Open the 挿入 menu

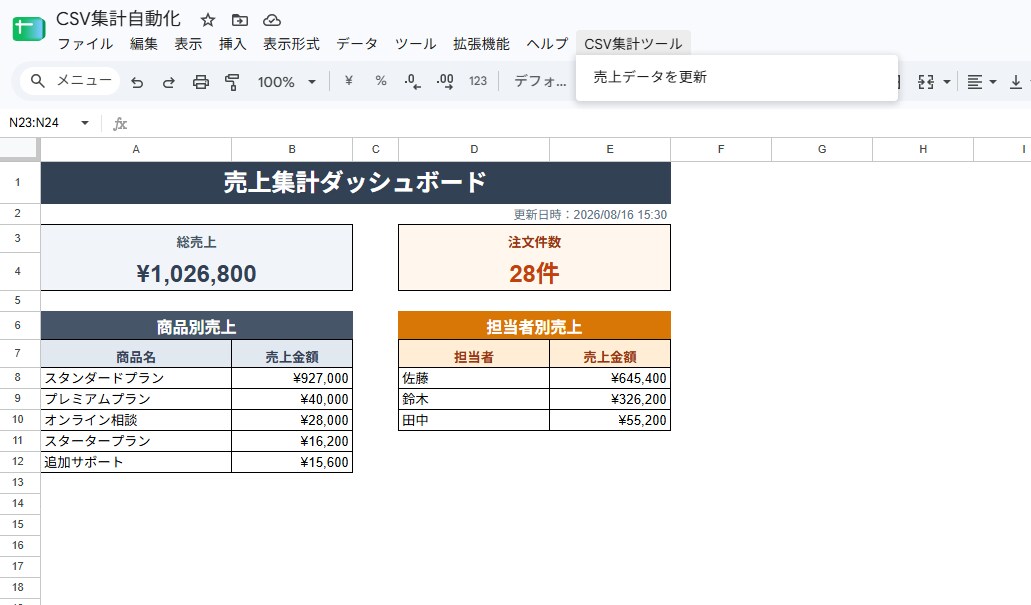tap(232, 44)
